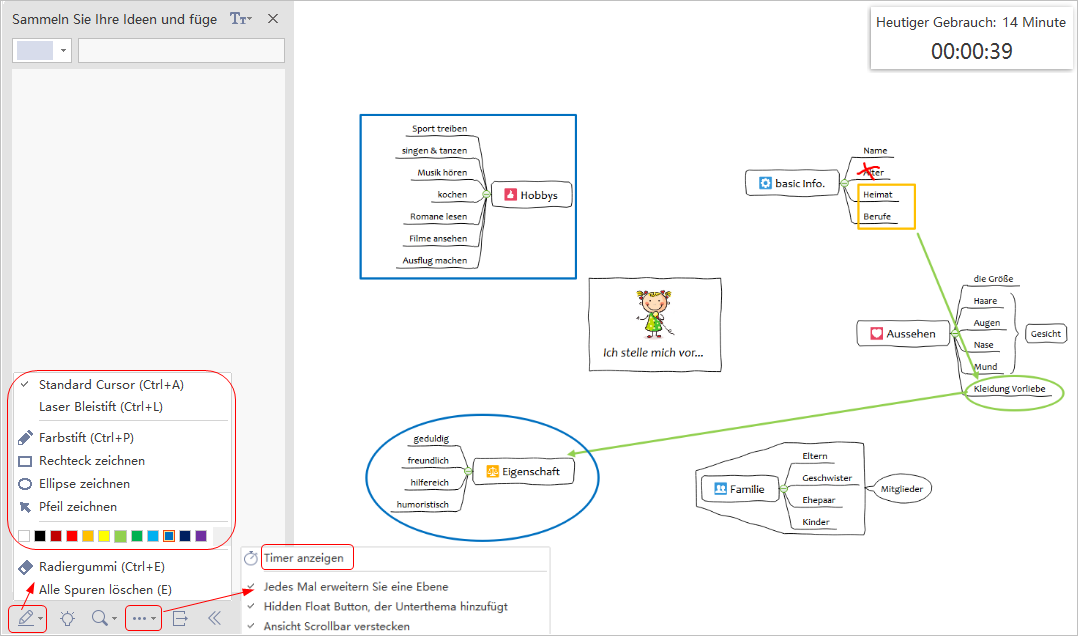Viewport: 1078px width, 636px height.
Task: Pick the orange color swatch
Action: point(88,536)
